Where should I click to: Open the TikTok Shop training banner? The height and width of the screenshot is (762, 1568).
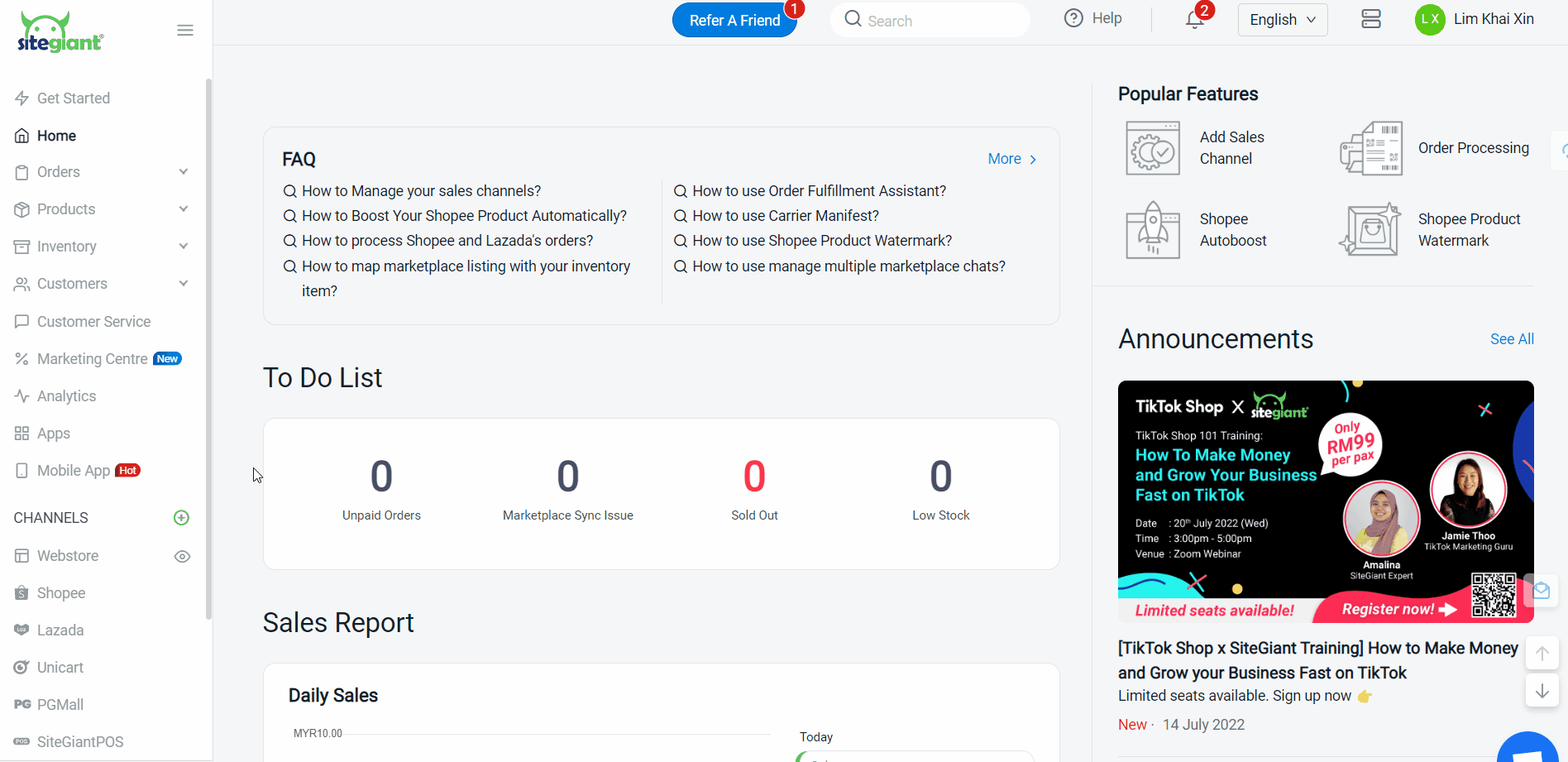pyautogui.click(x=1325, y=501)
